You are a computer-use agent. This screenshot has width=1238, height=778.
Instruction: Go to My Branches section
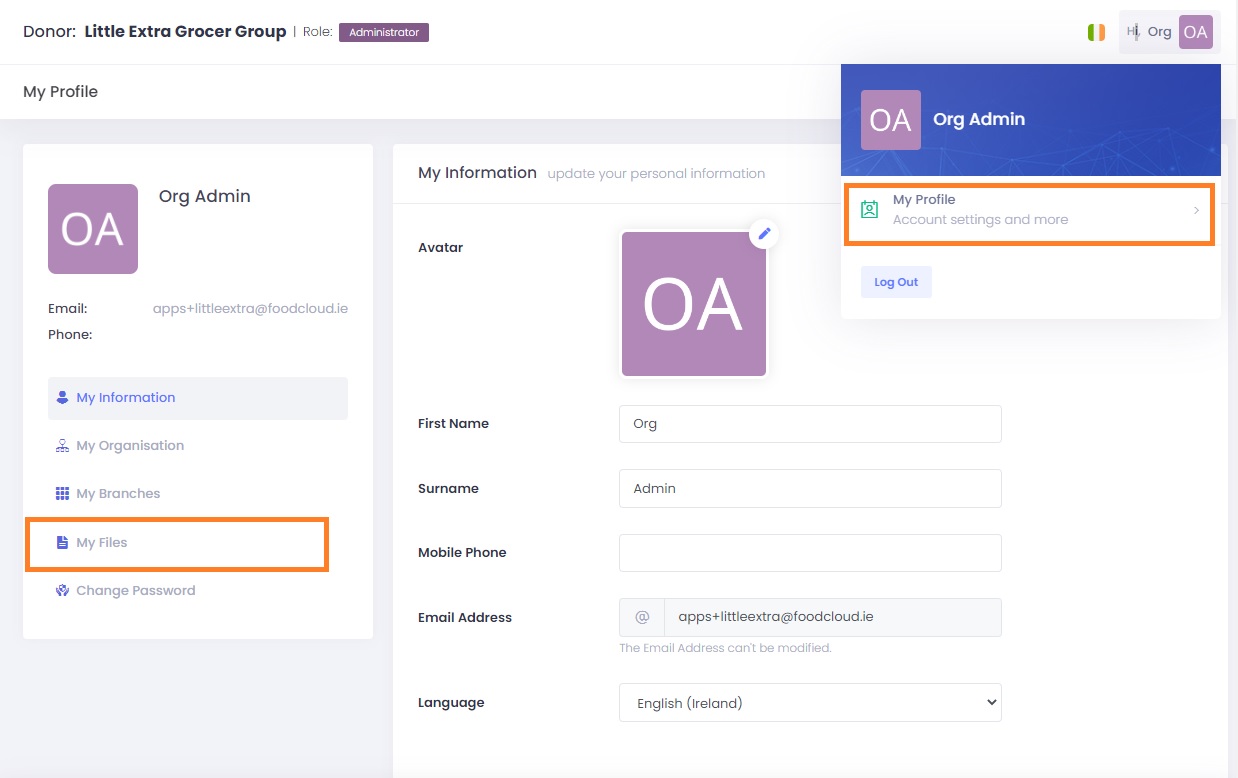[x=198, y=494]
